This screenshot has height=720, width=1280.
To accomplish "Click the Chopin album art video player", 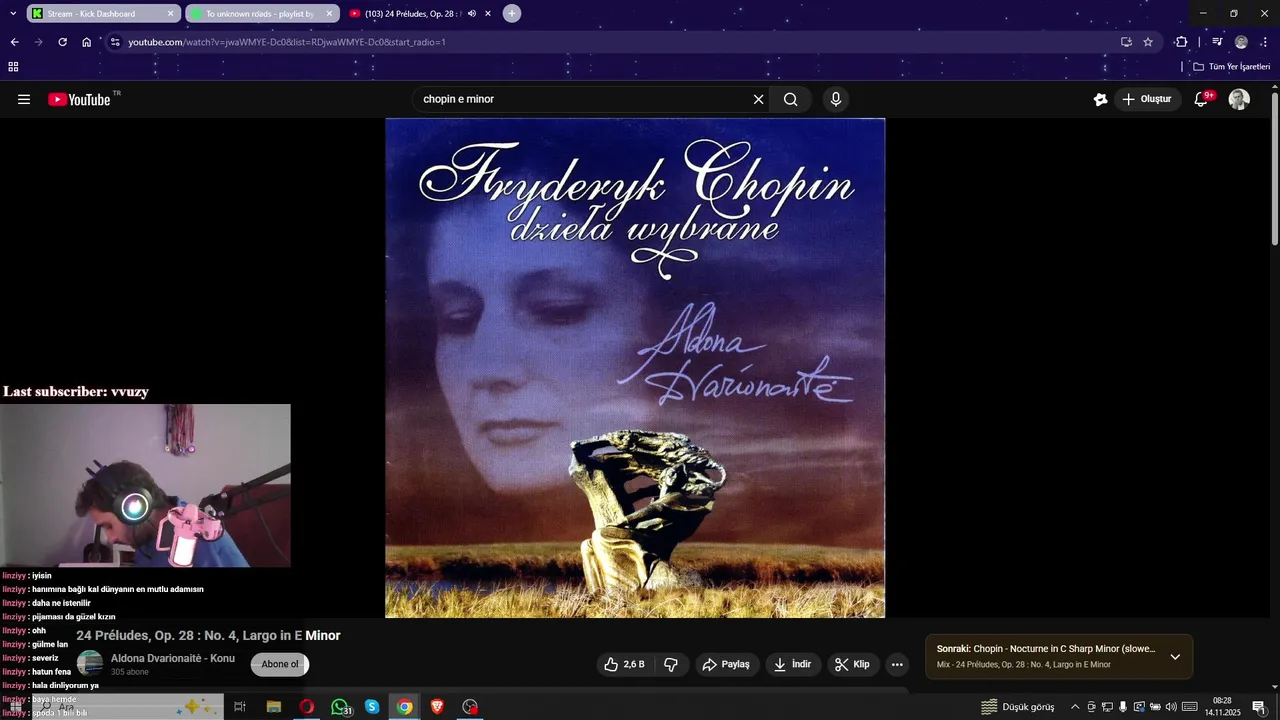I will point(635,368).
